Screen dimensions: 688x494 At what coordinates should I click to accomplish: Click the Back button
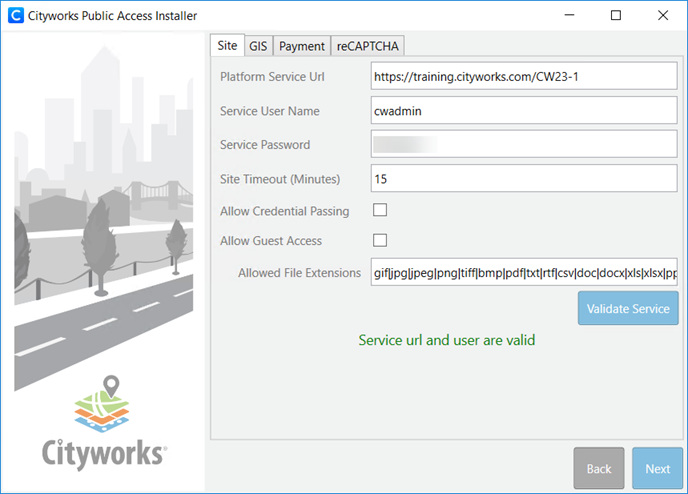tap(598, 468)
